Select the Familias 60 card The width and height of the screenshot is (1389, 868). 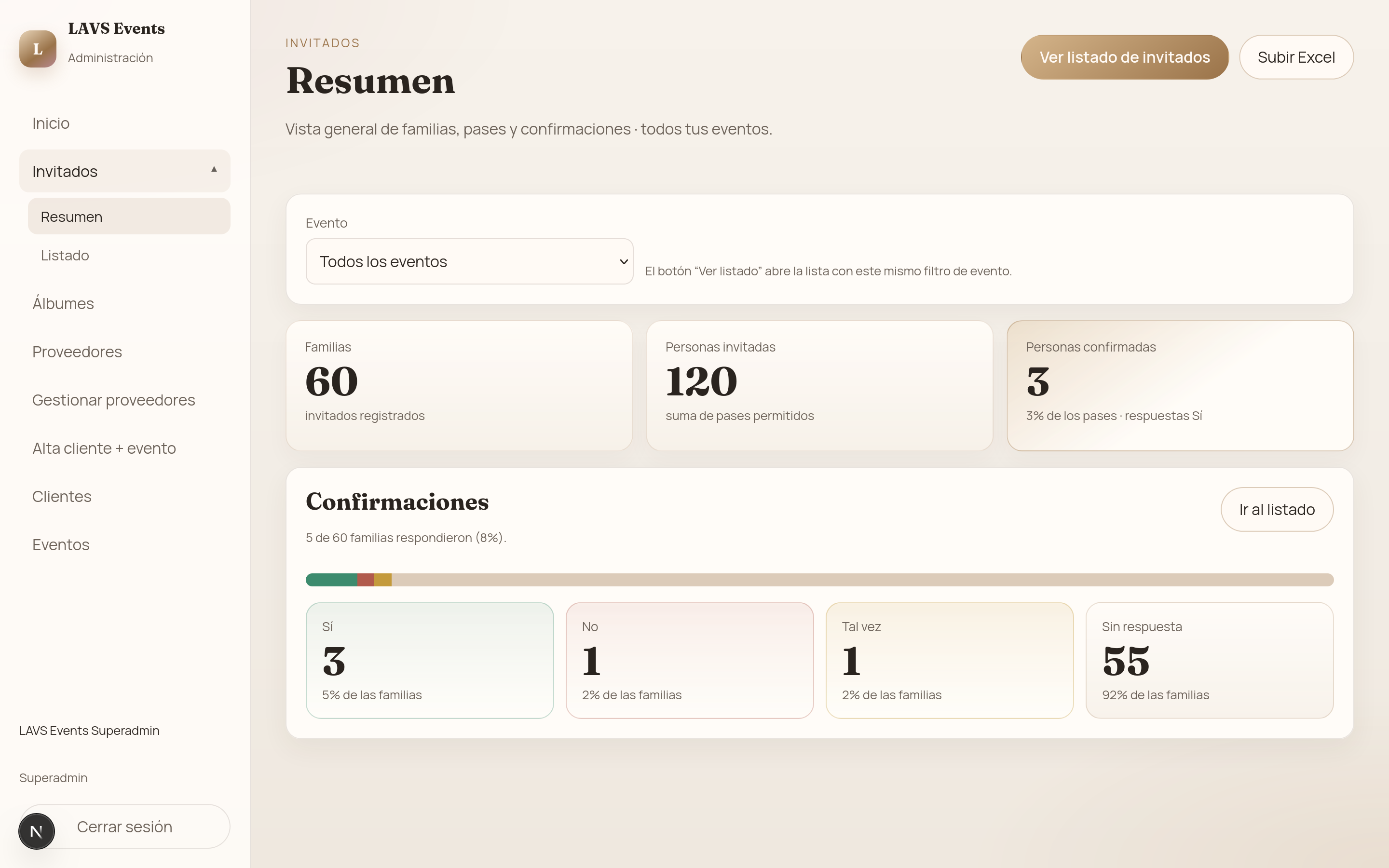click(x=459, y=386)
